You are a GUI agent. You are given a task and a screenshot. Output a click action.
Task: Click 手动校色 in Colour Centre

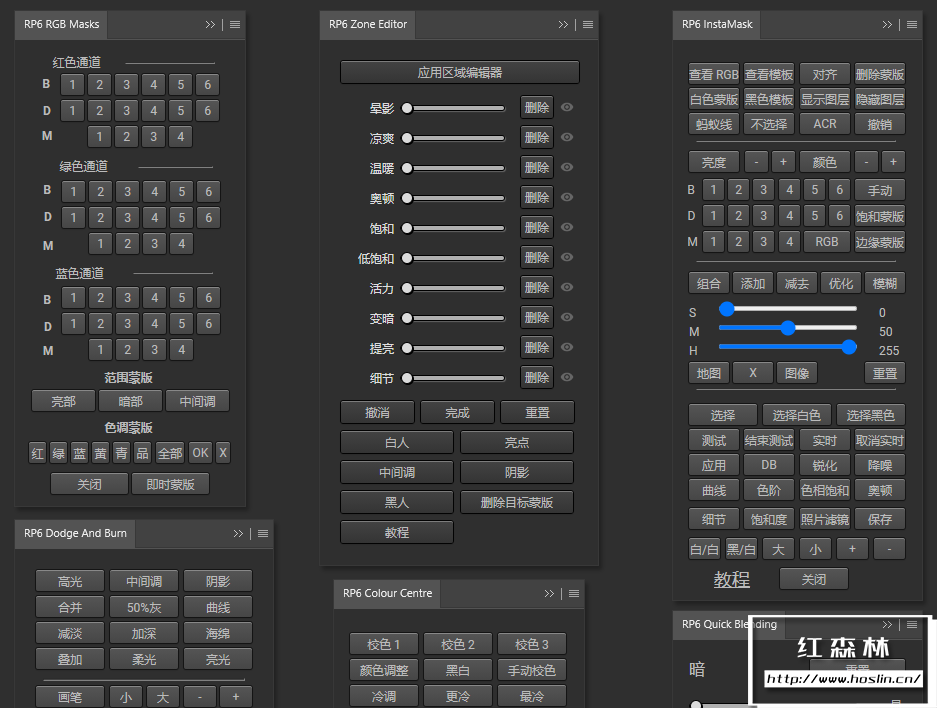(532, 670)
